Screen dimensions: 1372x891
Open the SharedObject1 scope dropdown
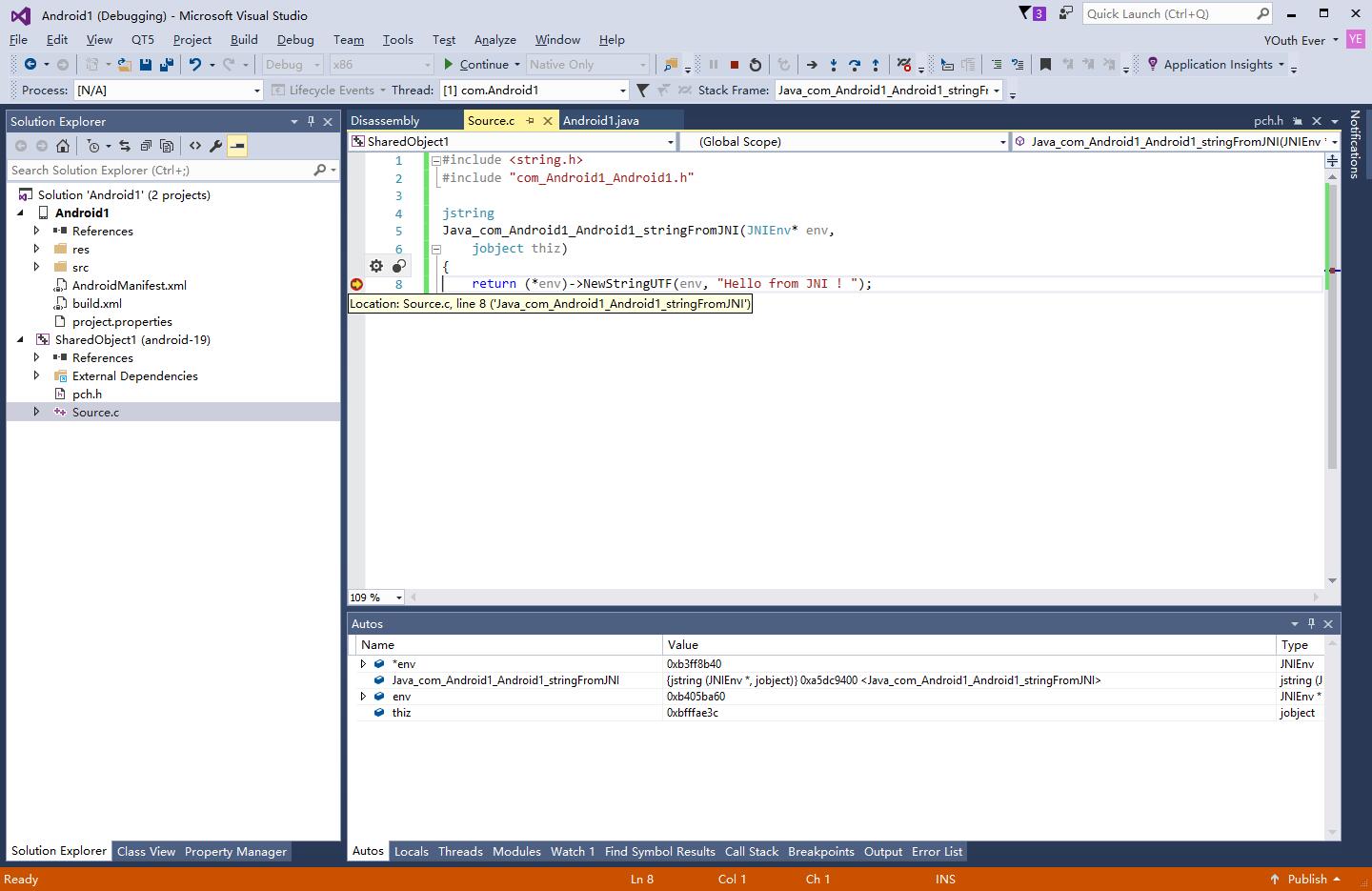pyautogui.click(x=513, y=141)
